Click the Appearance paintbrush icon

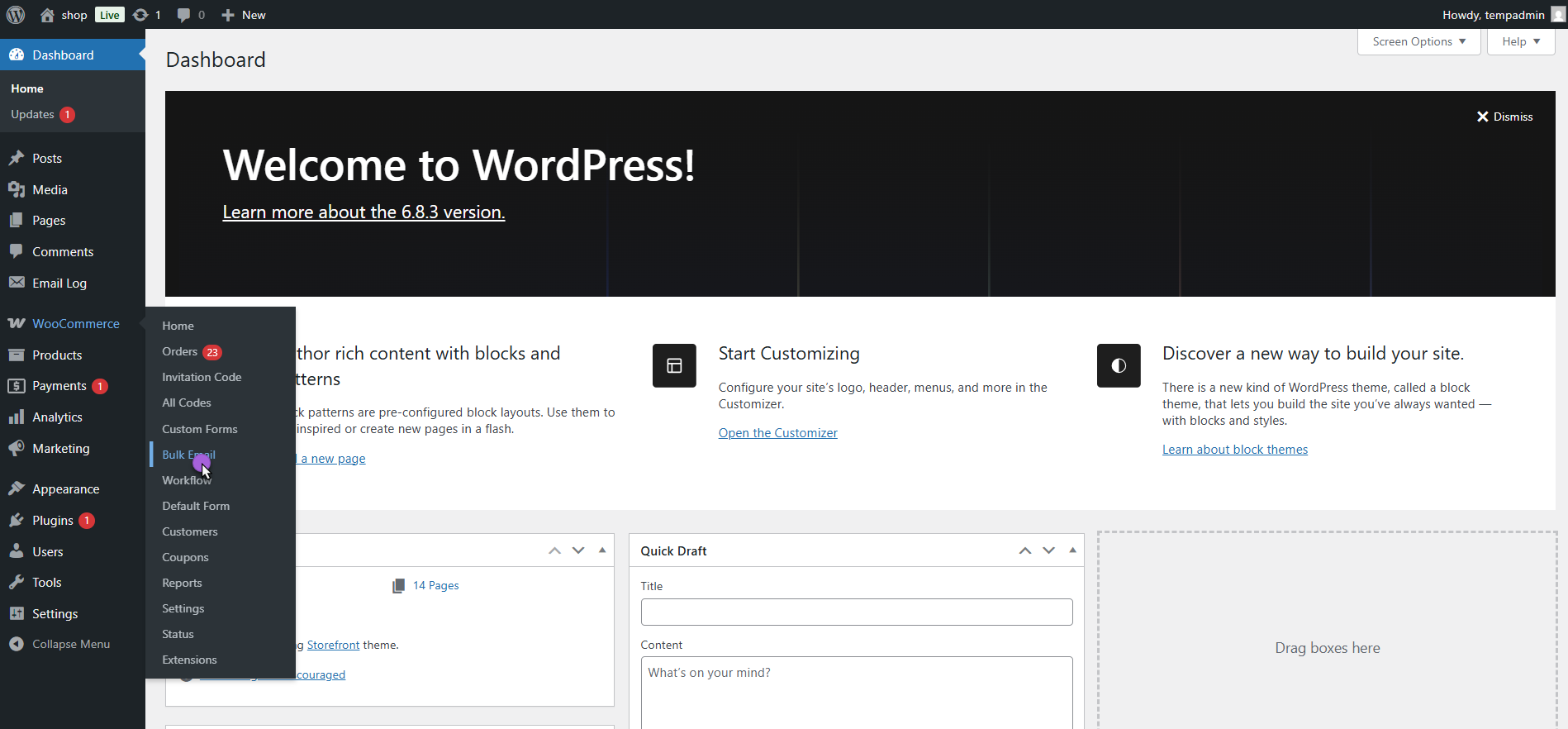tap(17, 489)
